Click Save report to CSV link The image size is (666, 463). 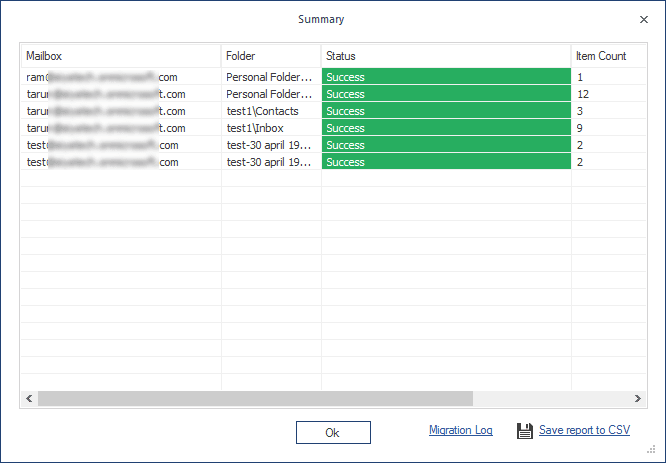[584, 430]
